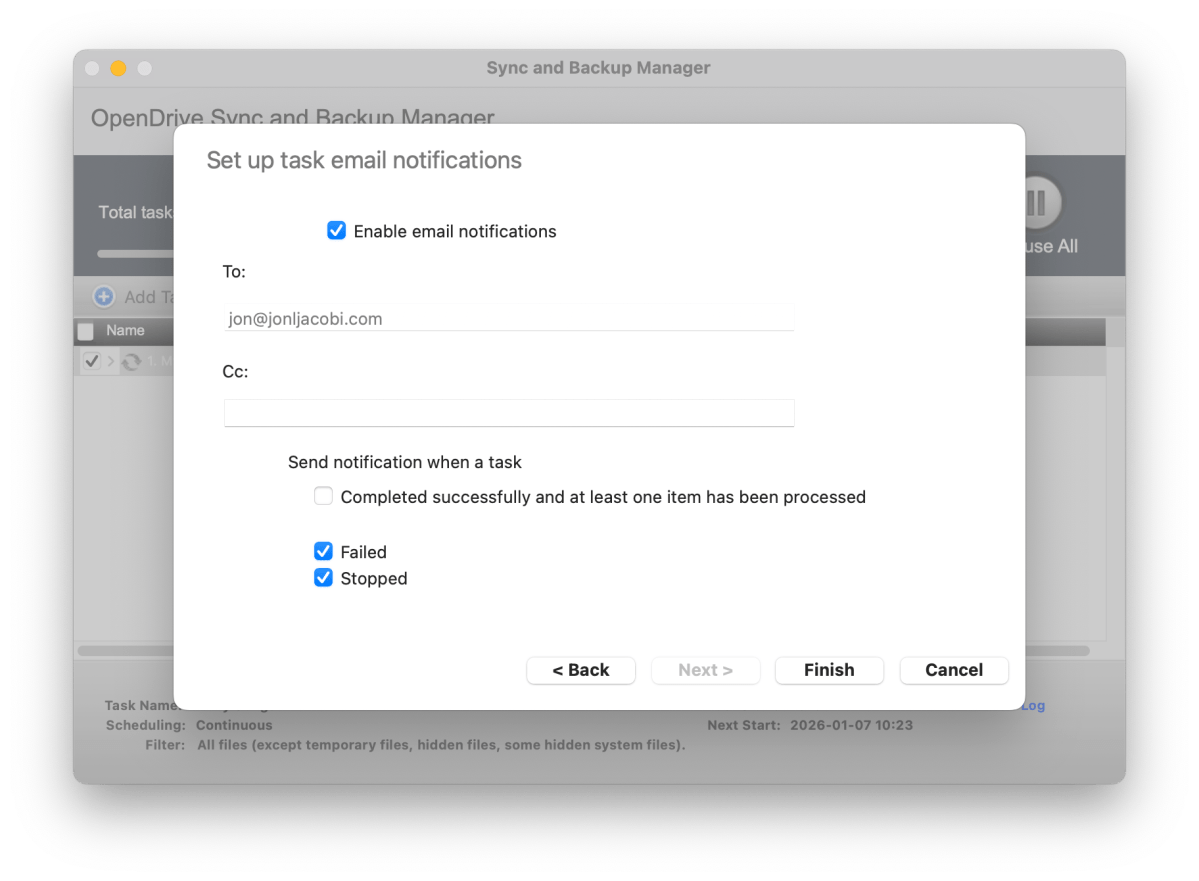Focus the Cc email input field
This screenshot has height=881, width=1199.
click(508, 413)
